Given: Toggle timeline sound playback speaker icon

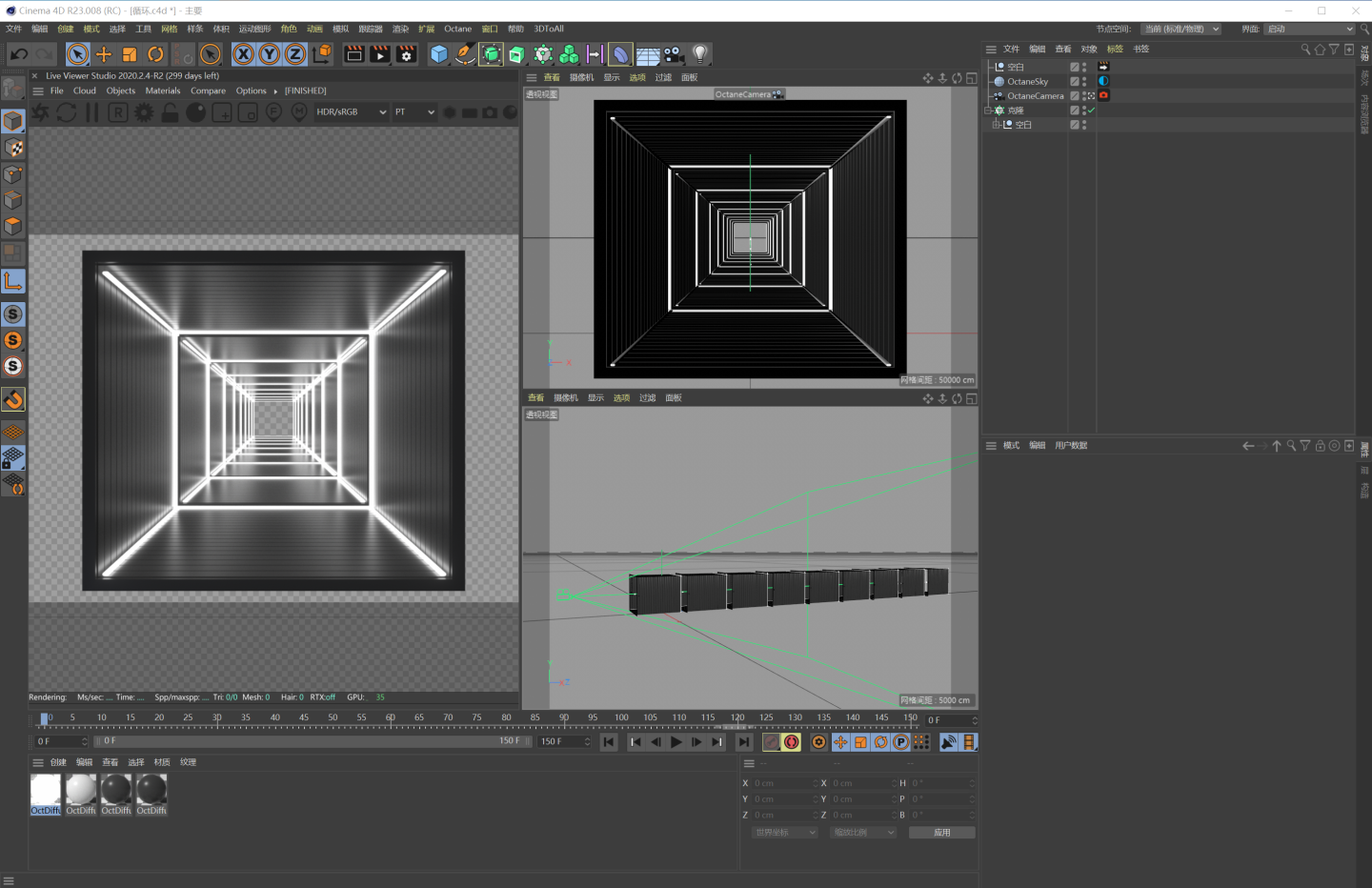Looking at the screenshot, I should (949, 742).
